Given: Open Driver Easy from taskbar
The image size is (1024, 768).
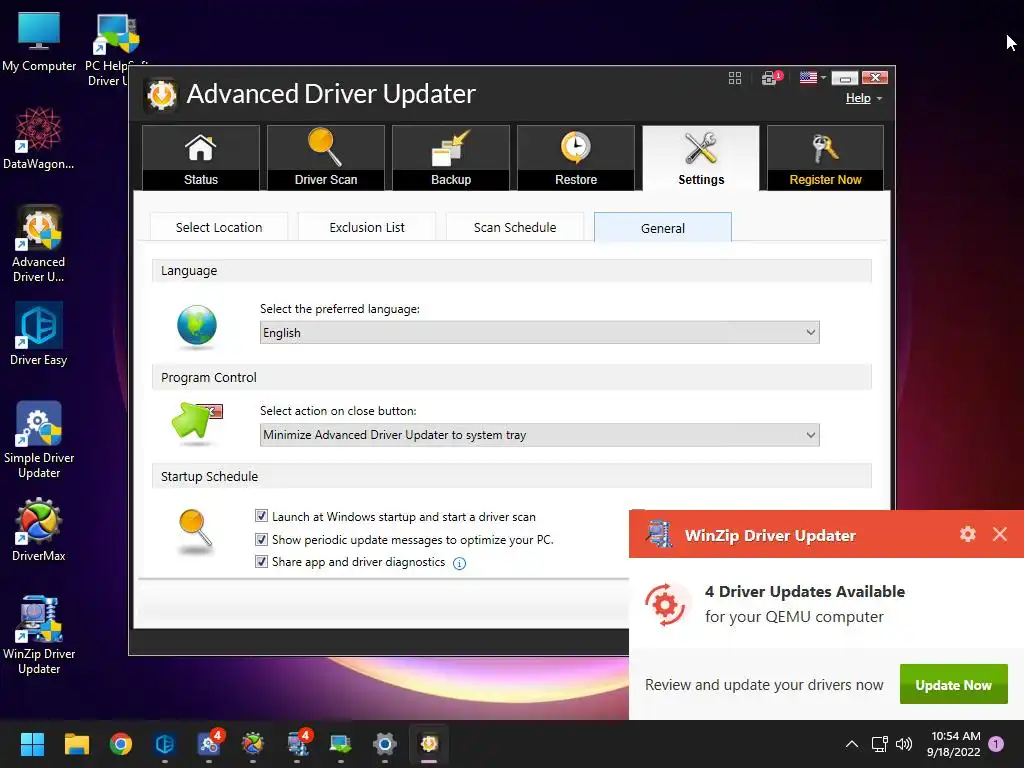Looking at the screenshot, I should pos(165,744).
